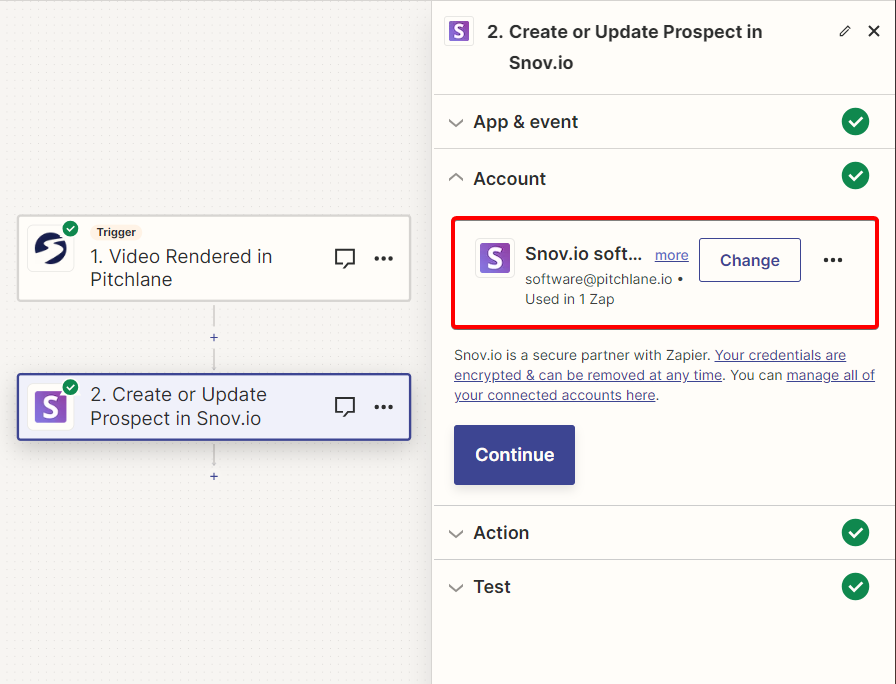Open comment icon on Create or Update Prospect step
The width and height of the screenshot is (896, 684).
point(345,407)
